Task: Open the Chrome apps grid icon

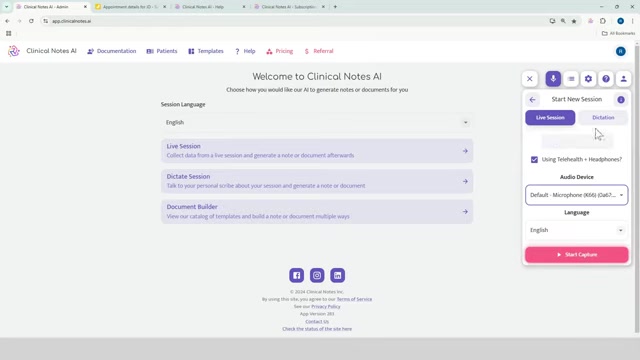Action: point(9,33)
